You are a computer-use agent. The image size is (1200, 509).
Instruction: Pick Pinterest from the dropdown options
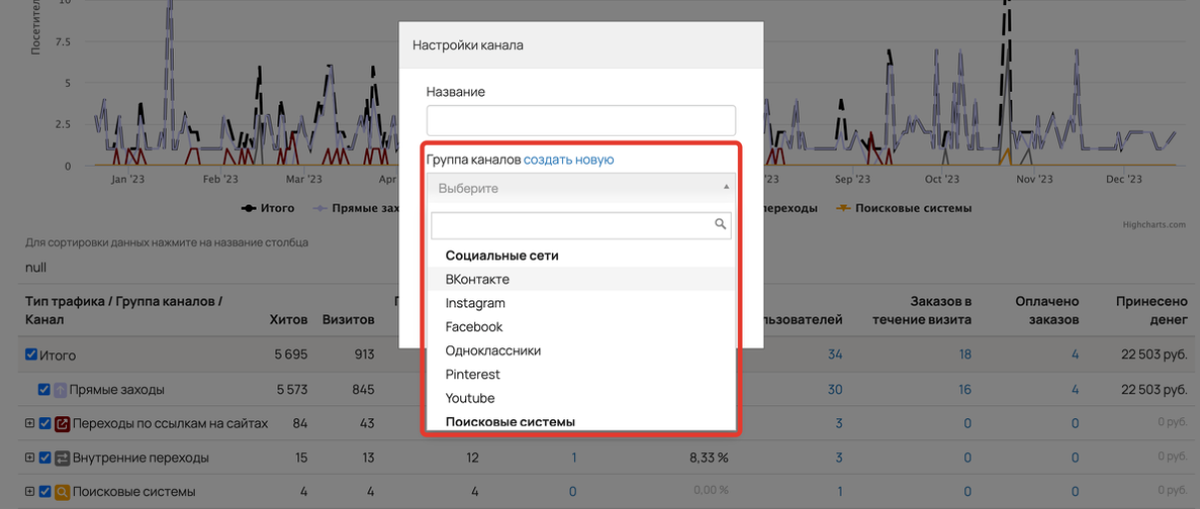pyautogui.click(x=581, y=374)
